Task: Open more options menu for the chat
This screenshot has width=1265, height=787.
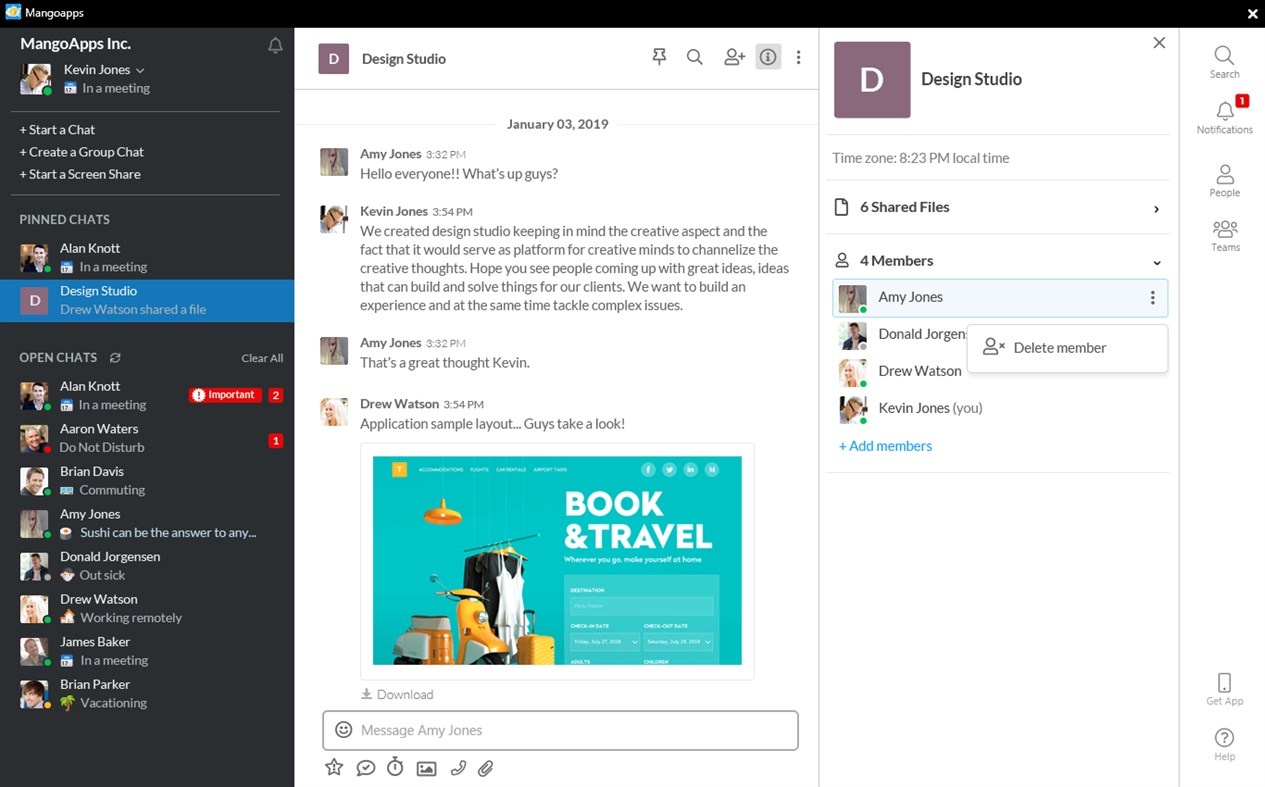Action: (798, 57)
